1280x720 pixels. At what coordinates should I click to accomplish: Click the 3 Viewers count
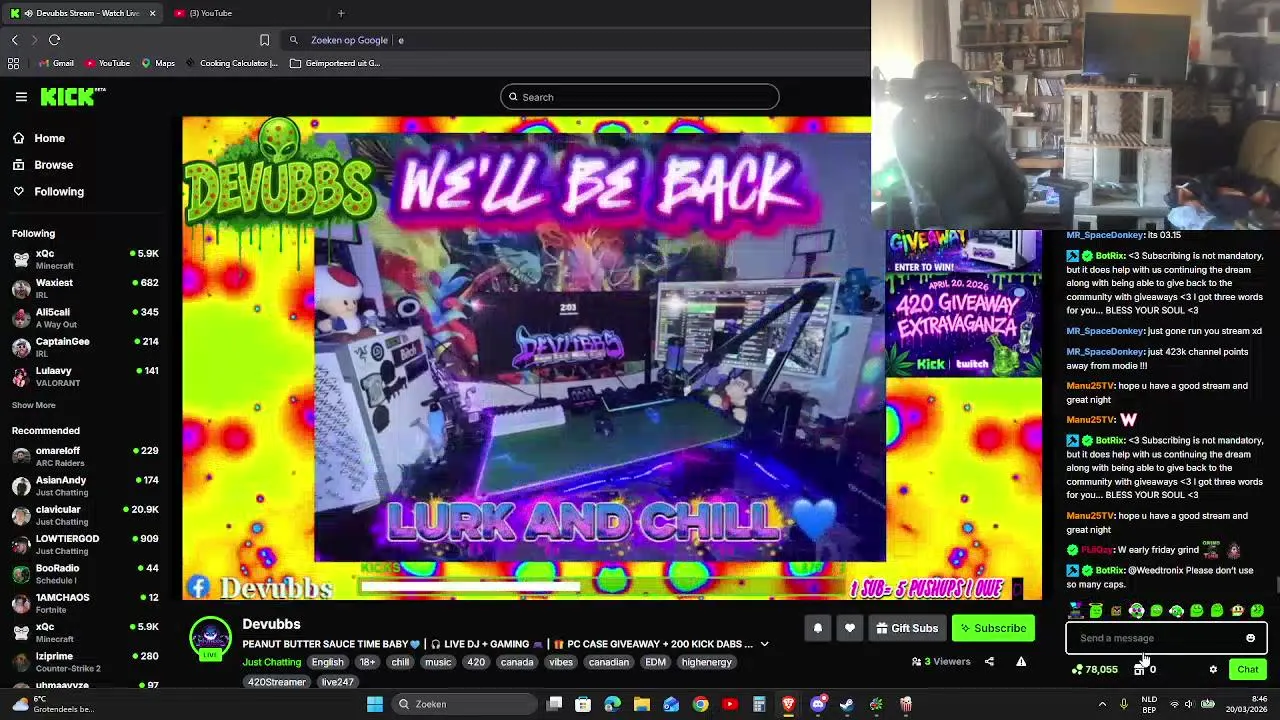click(941, 661)
